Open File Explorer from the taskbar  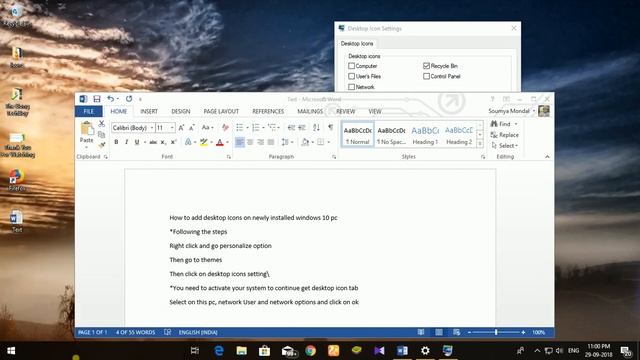pyautogui.click(x=242, y=351)
